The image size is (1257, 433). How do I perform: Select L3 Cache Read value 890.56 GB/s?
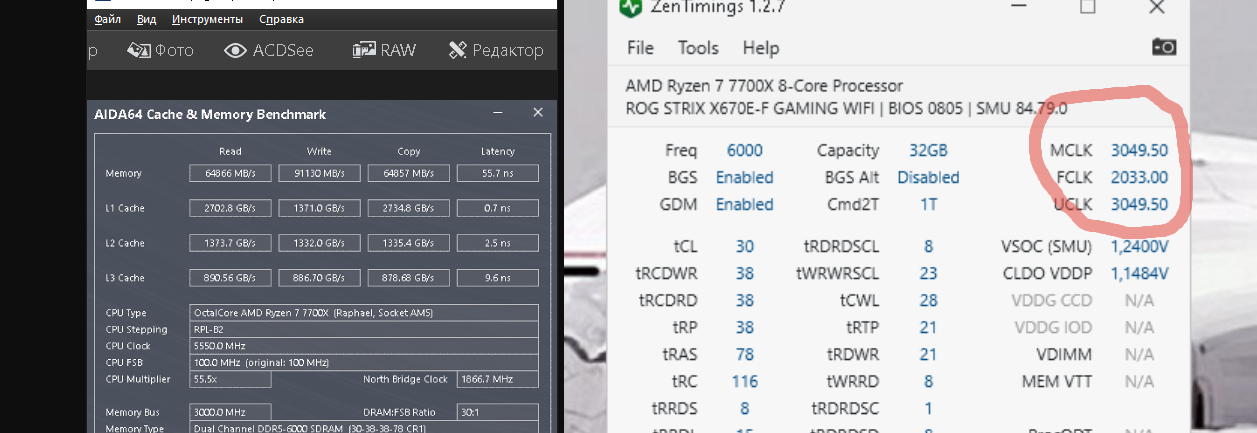(230, 278)
